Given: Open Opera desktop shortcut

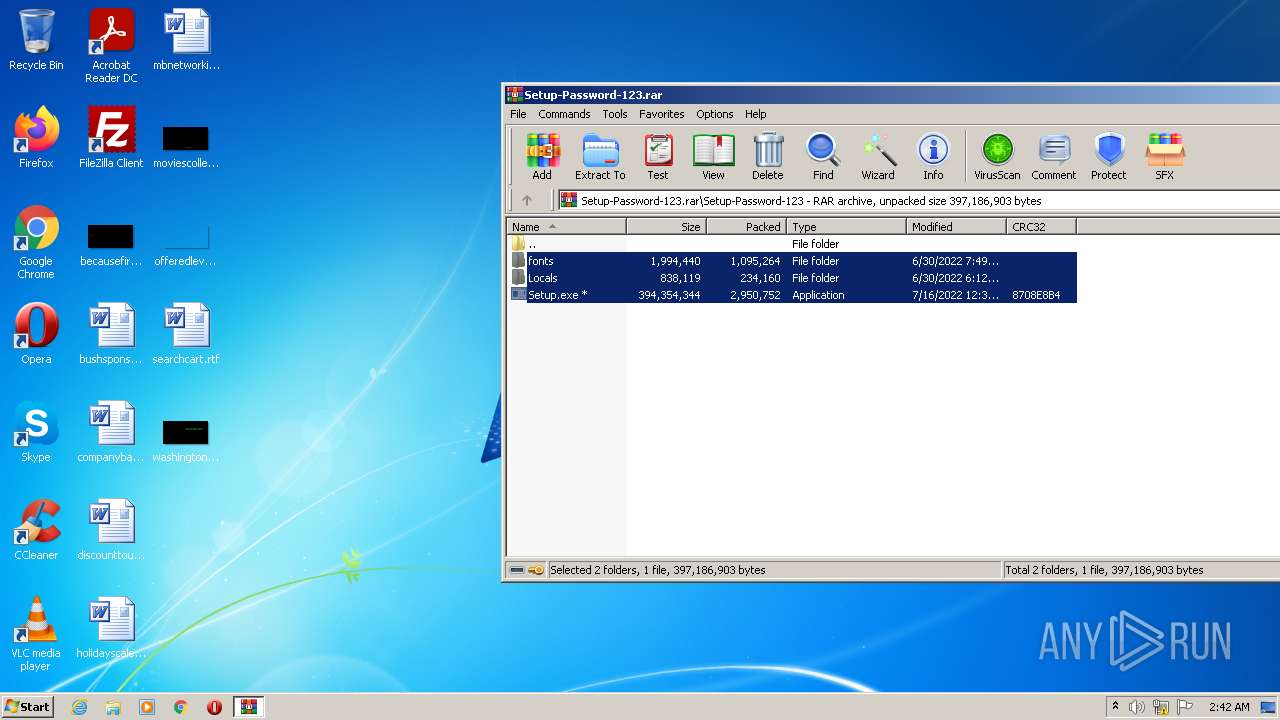Looking at the screenshot, I should (x=36, y=334).
